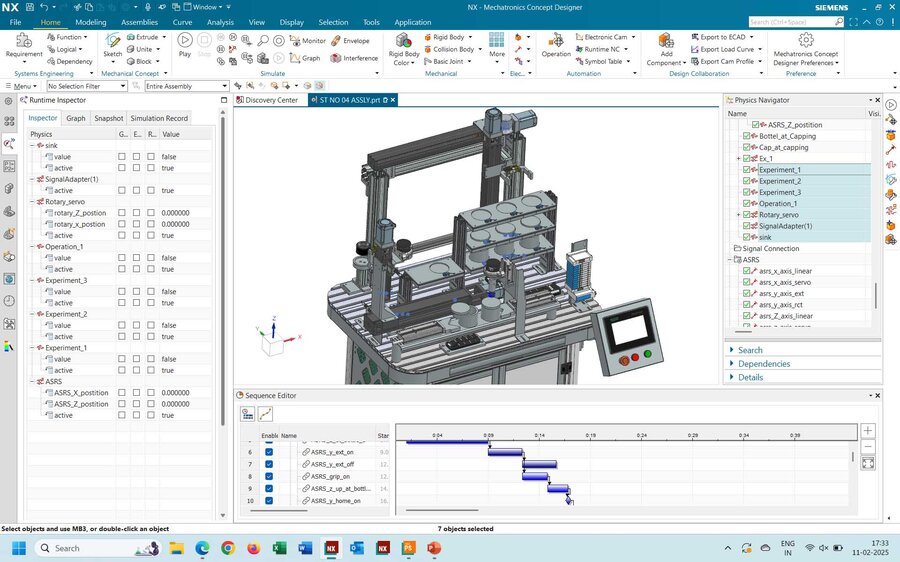Toggle the asrs_x_axis_linear checkbox

tap(747, 270)
